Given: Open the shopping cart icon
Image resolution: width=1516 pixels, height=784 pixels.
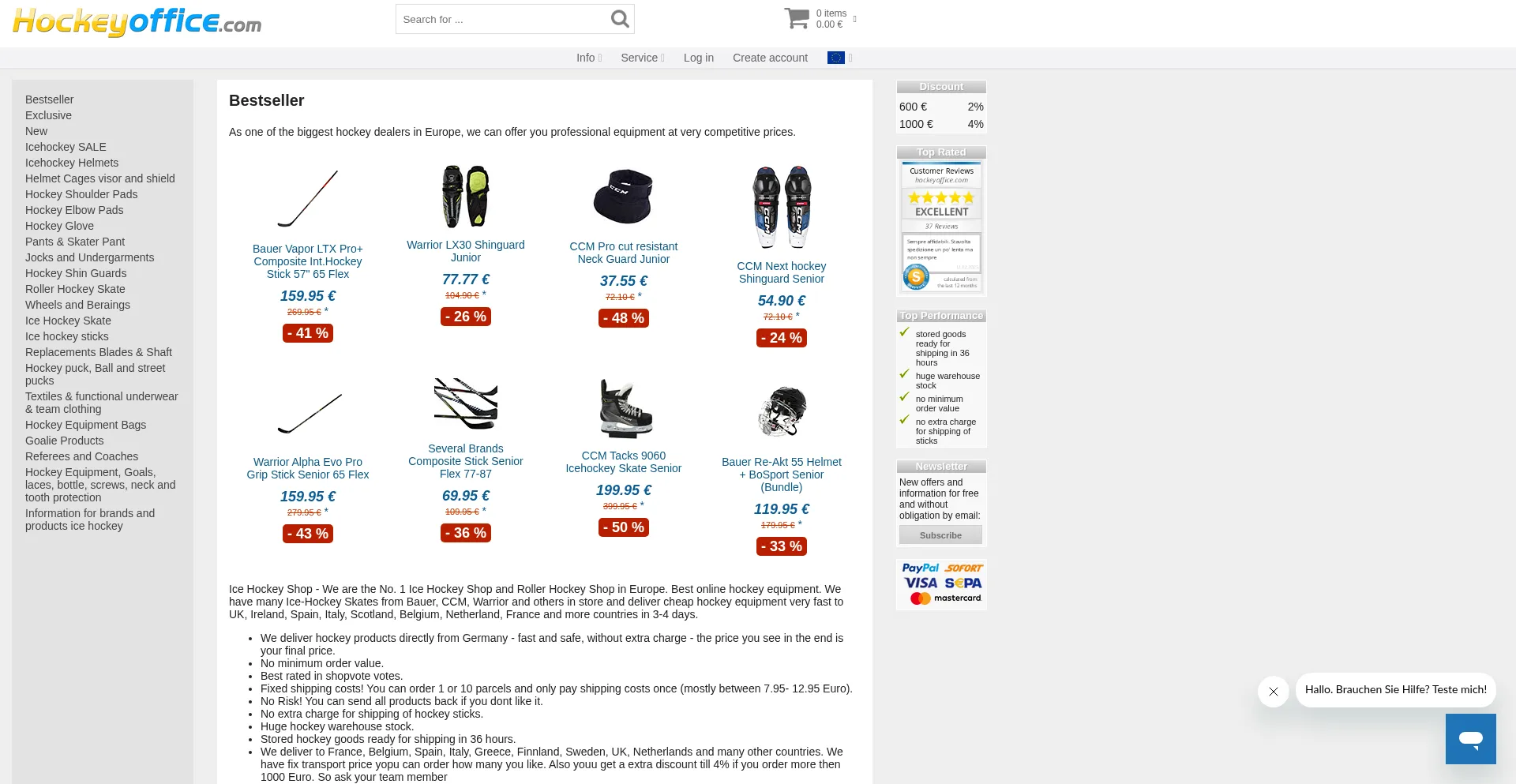Looking at the screenshot, I should point(797,18).
